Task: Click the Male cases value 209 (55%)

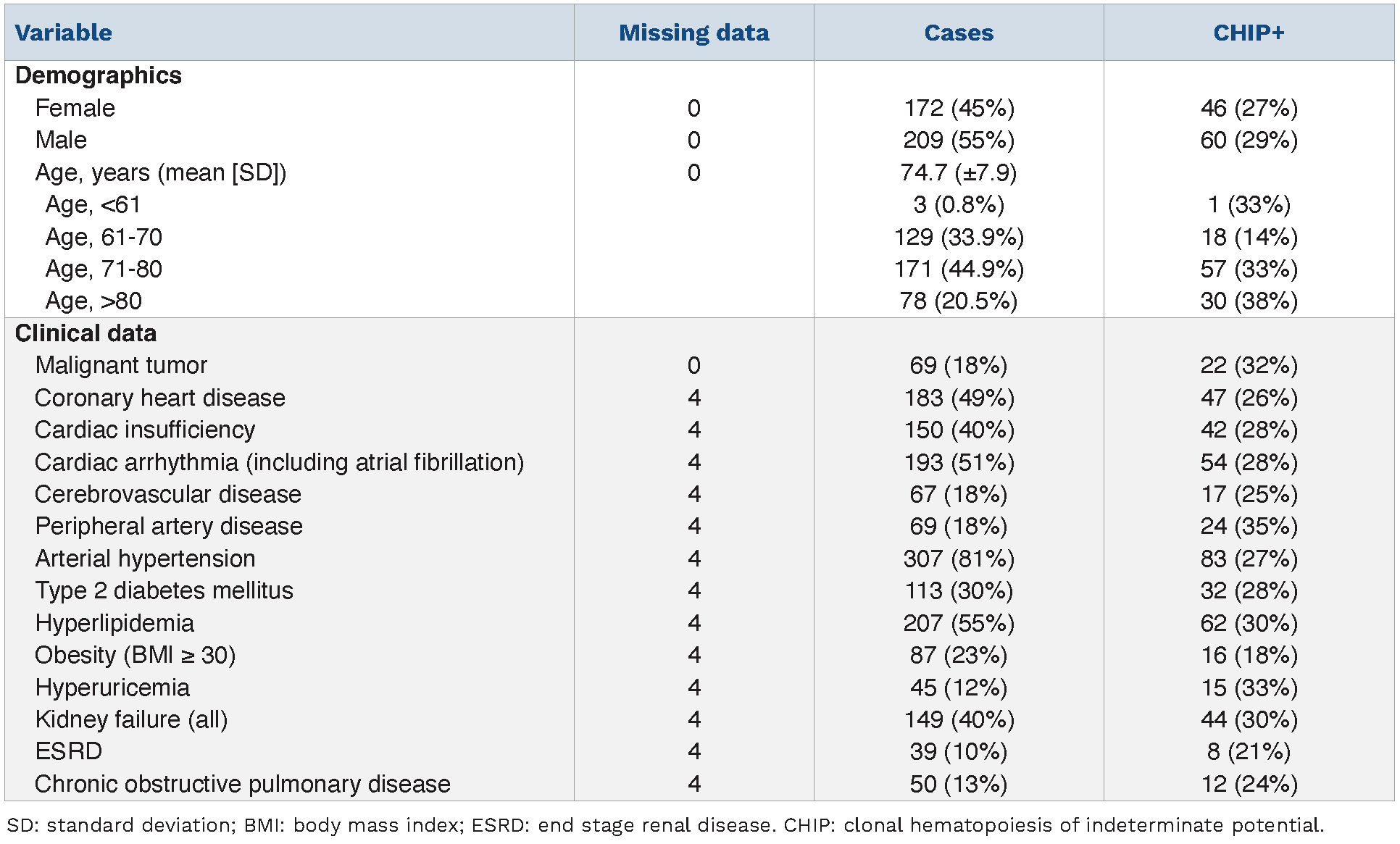Action: [x=958, y=140]
